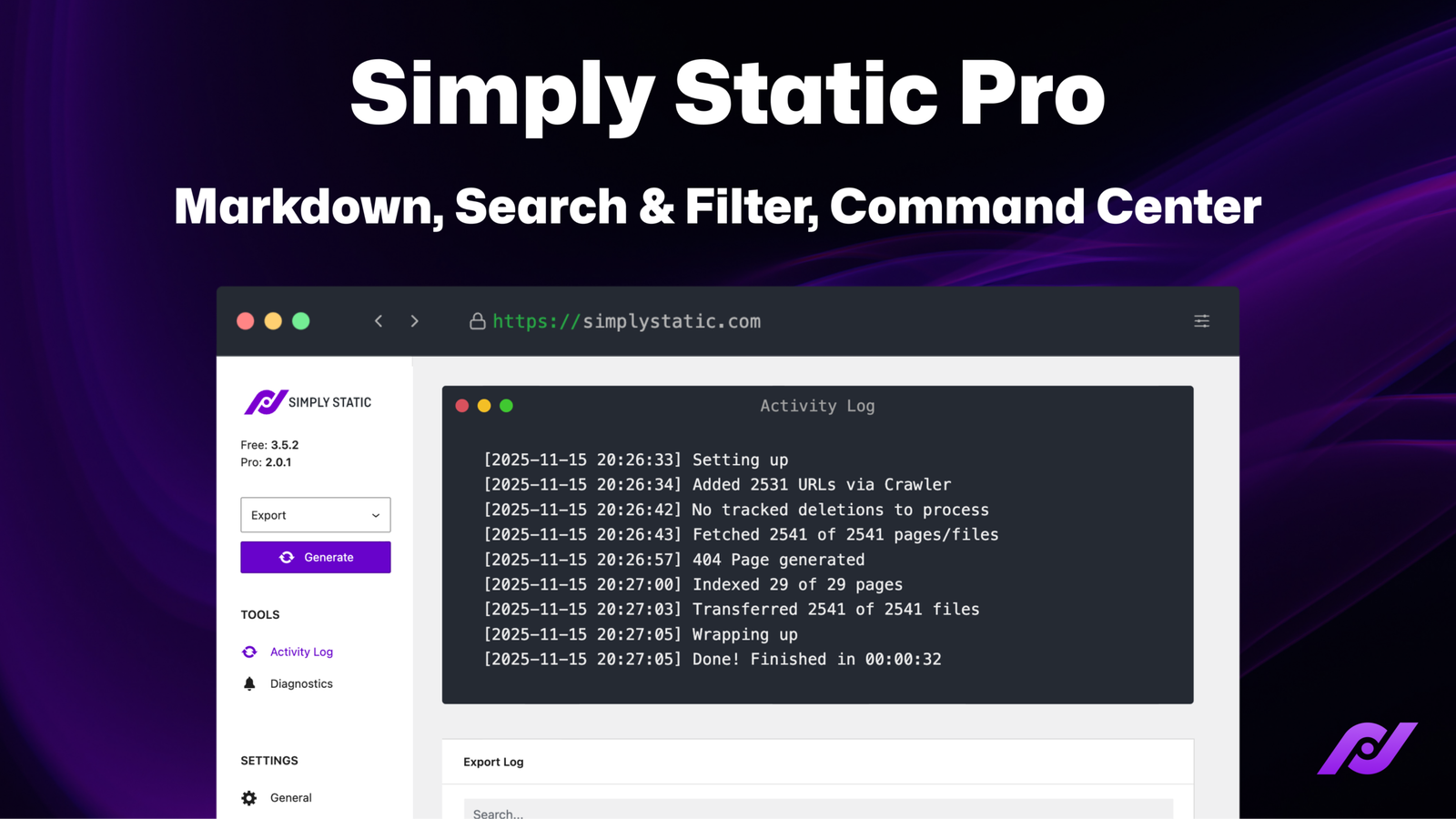Click the padlock icon in address bar
The width and height of the screenshot is (1456, 819).
click(x=477, y=321)
